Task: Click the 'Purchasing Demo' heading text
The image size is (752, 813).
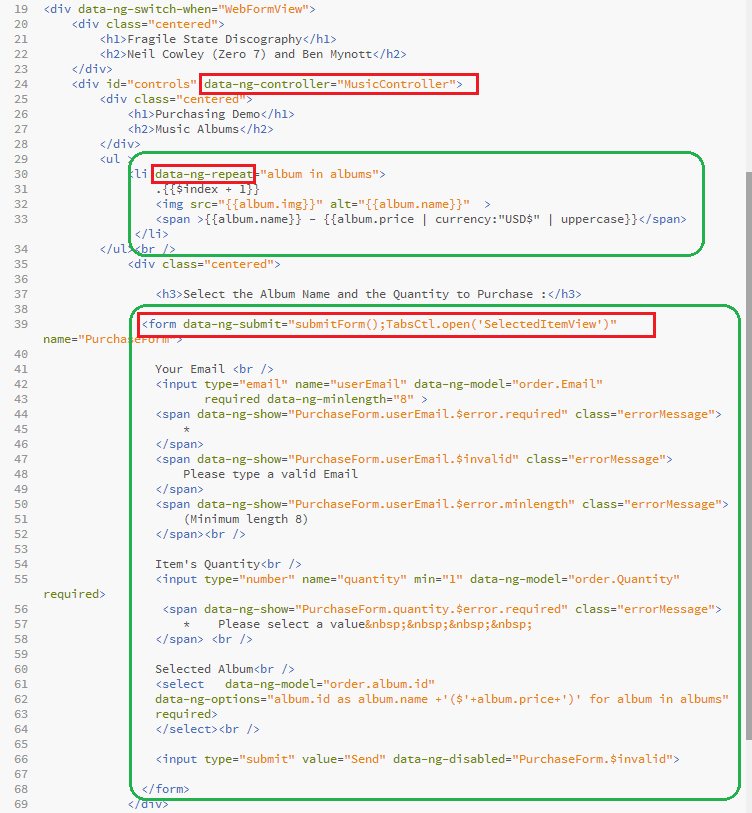Action: (x=207, y=114)
